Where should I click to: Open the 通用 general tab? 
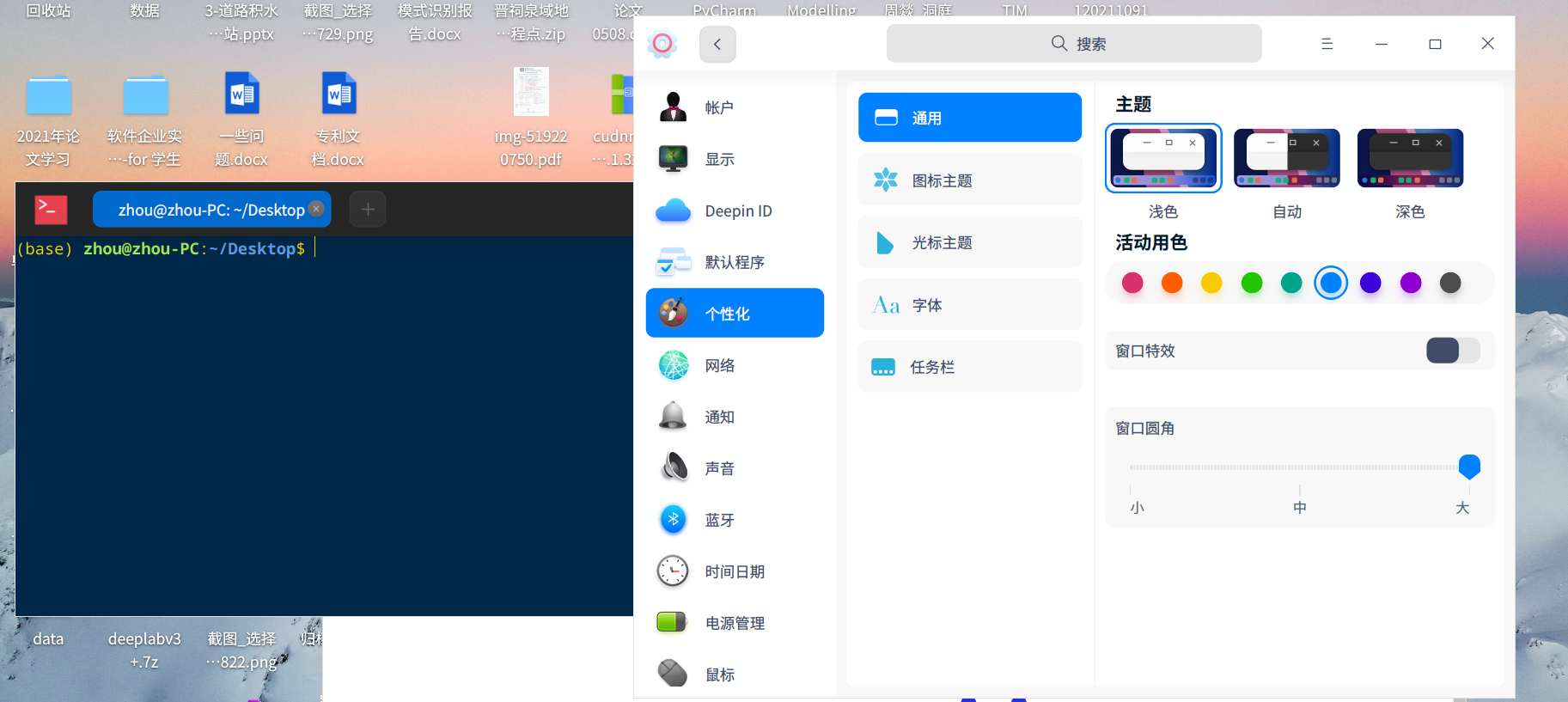[x=970, y=118]
